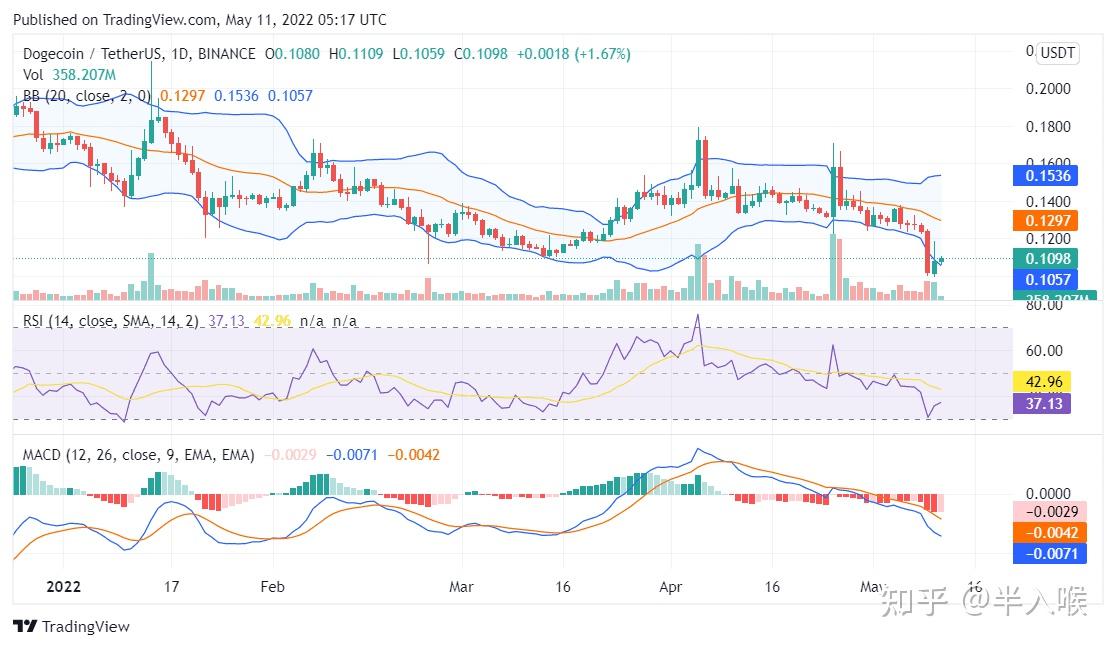
Task: Click the 2022 label on the time axis
Action: 62,587
